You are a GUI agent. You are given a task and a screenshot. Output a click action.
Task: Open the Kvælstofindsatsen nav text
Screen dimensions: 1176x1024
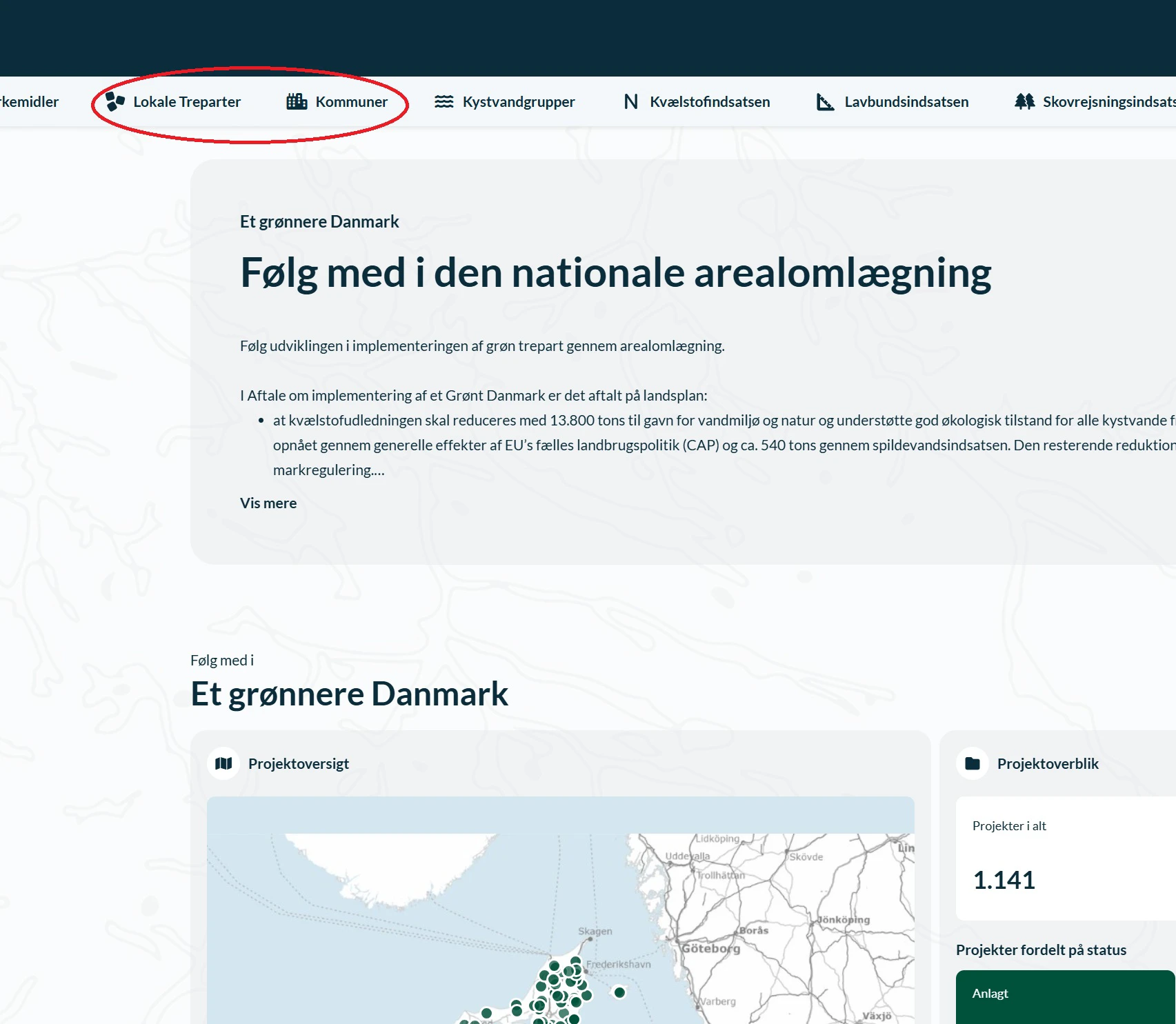(710, 102)
